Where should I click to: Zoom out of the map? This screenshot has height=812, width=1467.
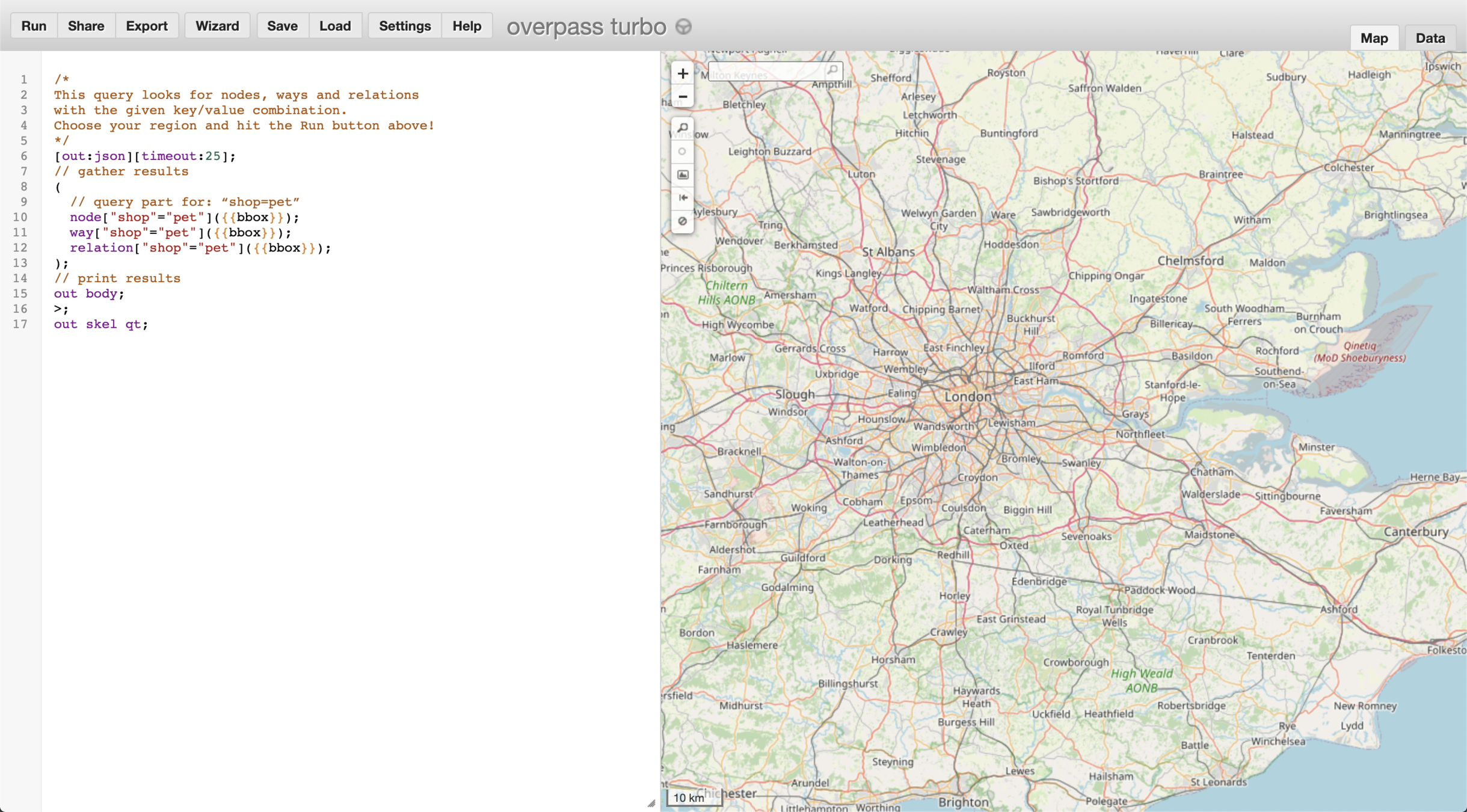point(682,96)
